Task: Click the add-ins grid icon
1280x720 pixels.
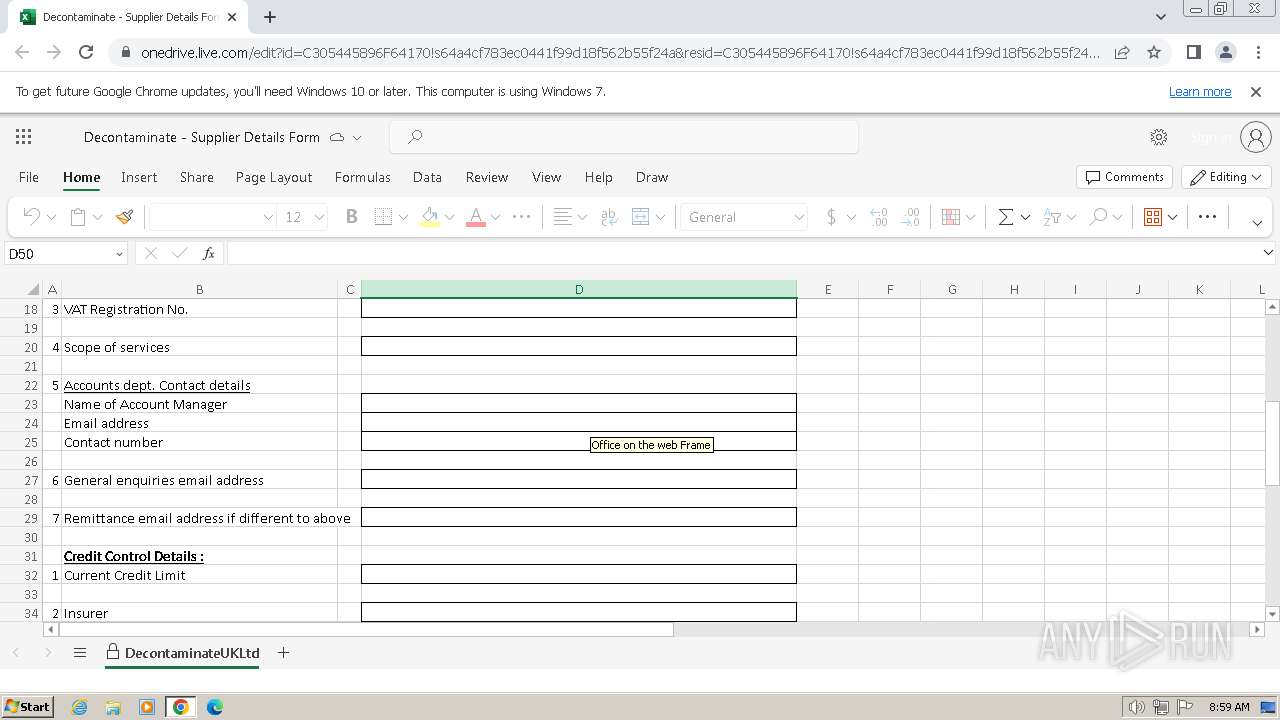Action: pos(1153,217)
